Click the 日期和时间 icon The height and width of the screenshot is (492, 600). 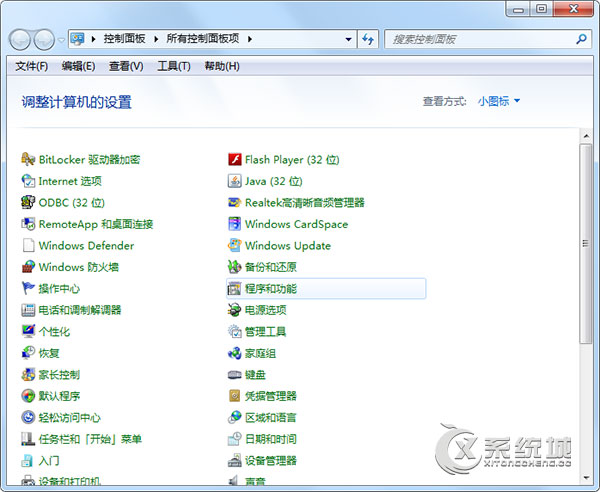(235, 439)
